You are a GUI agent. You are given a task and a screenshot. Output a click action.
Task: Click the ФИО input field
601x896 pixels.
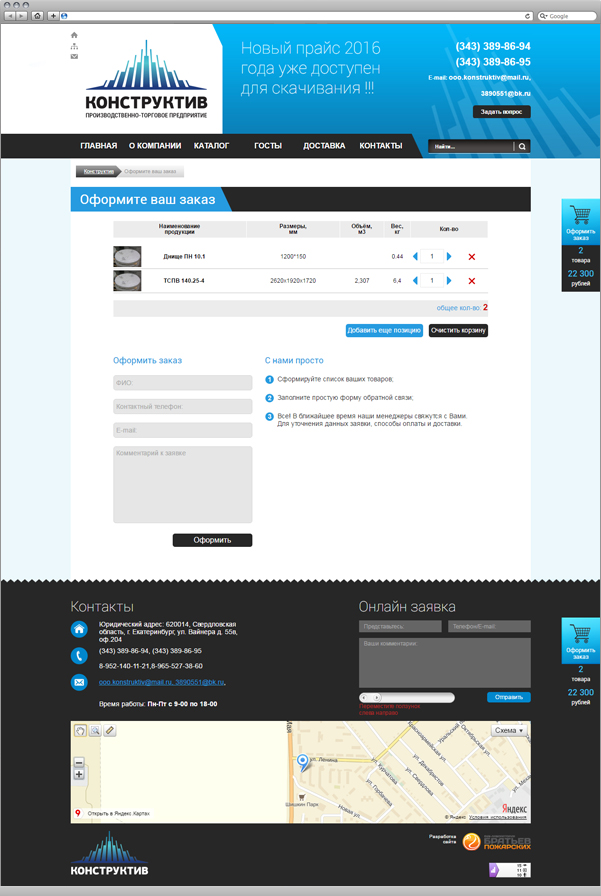point(183,383)
